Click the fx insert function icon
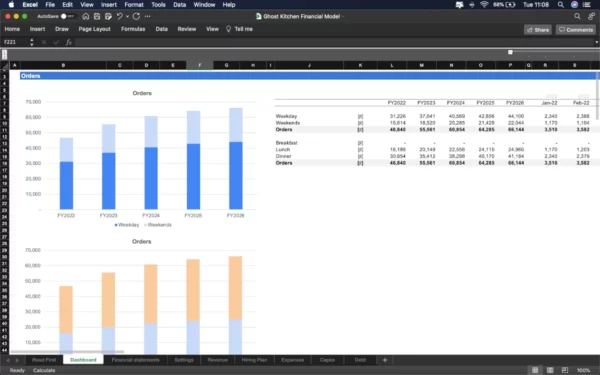This screenshot has width=600, height=375. click(x=68, y=42)
